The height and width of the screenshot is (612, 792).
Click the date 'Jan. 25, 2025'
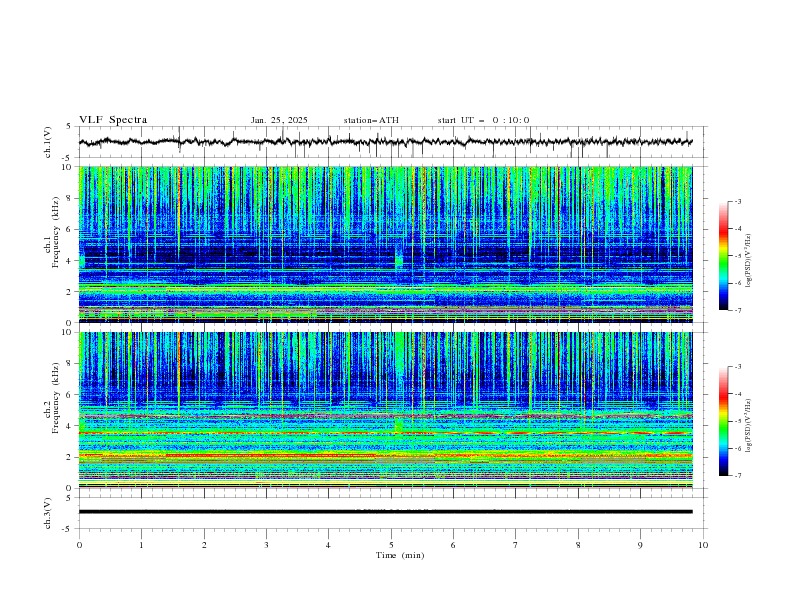click(279, 120)
